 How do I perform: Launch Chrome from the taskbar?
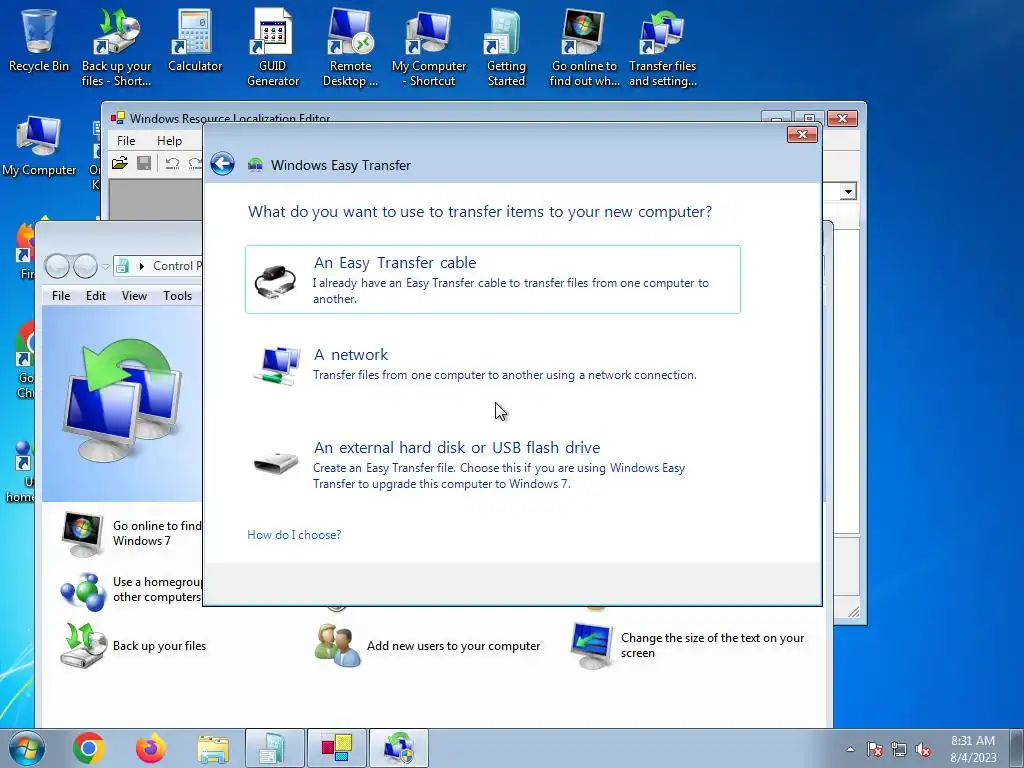click(x=89, y=748)
